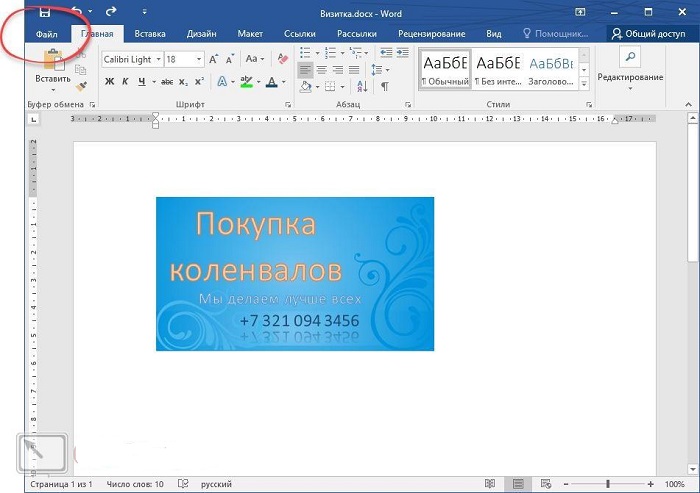Click the Вставить paste button
700x493 pixels.
coord(53,68)
